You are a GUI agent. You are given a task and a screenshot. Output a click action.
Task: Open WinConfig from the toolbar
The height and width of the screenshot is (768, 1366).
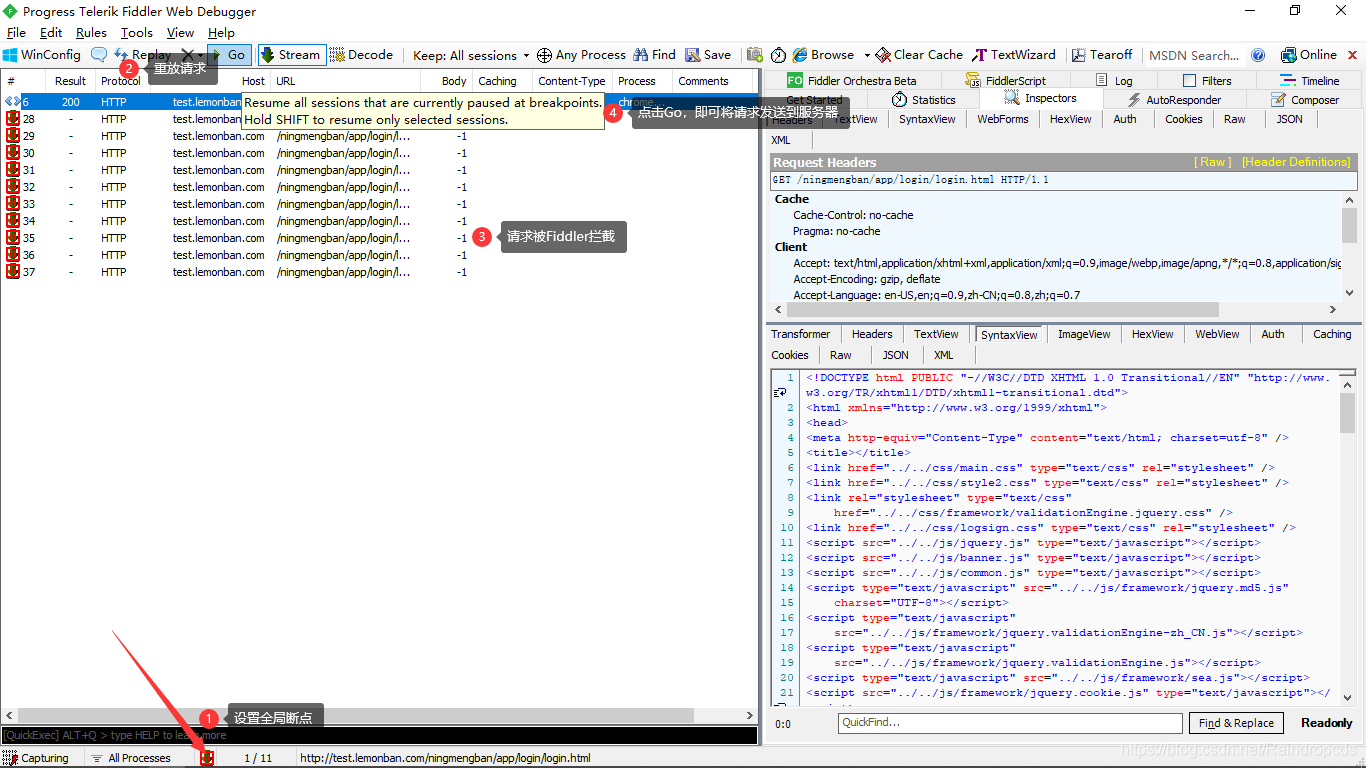tap(42, 55)
